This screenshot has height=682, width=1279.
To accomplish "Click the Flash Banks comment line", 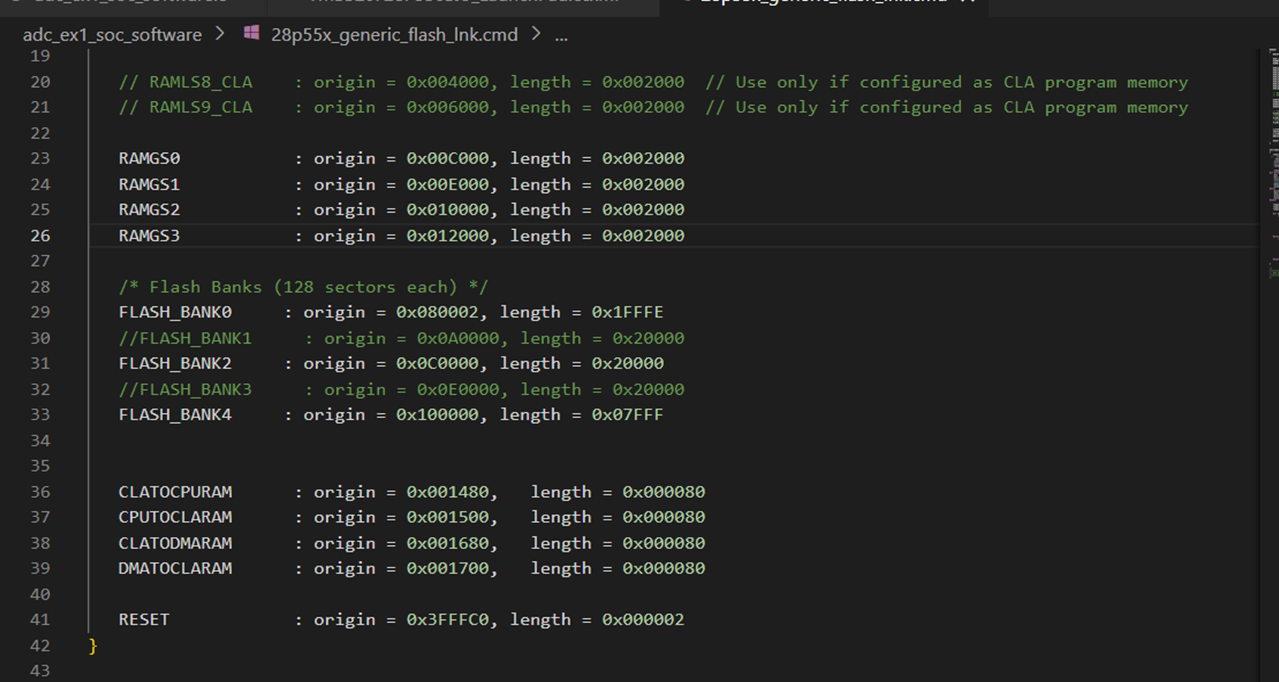I will point(303,287).
